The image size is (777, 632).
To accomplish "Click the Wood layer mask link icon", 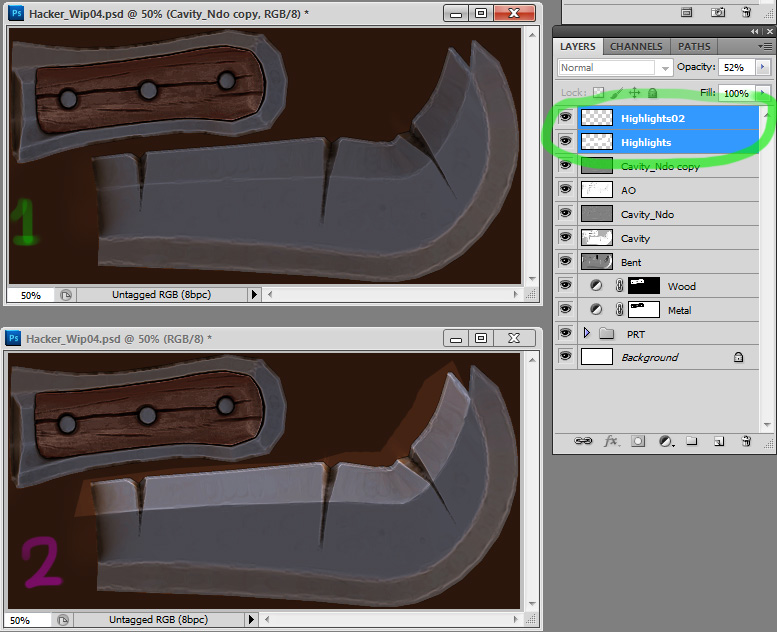I will [619, 286].
